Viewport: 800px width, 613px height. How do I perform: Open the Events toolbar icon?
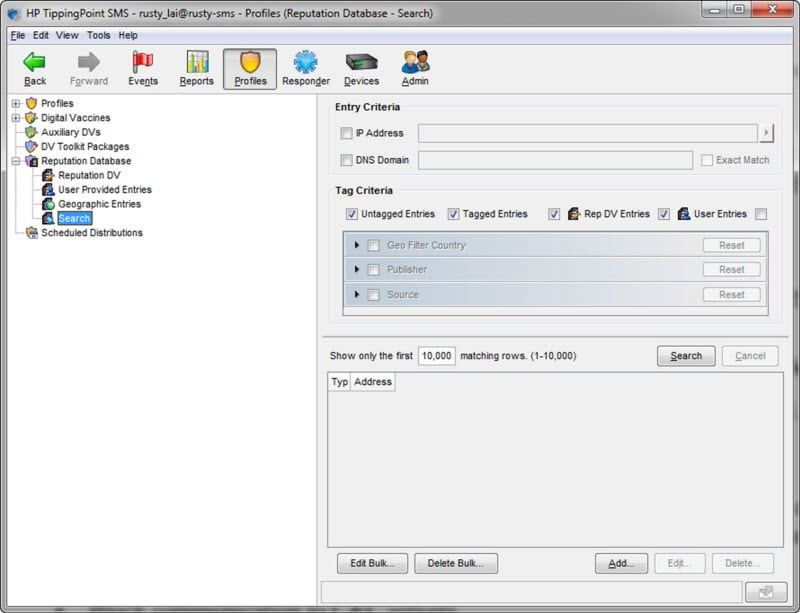[x=142, y=68]
